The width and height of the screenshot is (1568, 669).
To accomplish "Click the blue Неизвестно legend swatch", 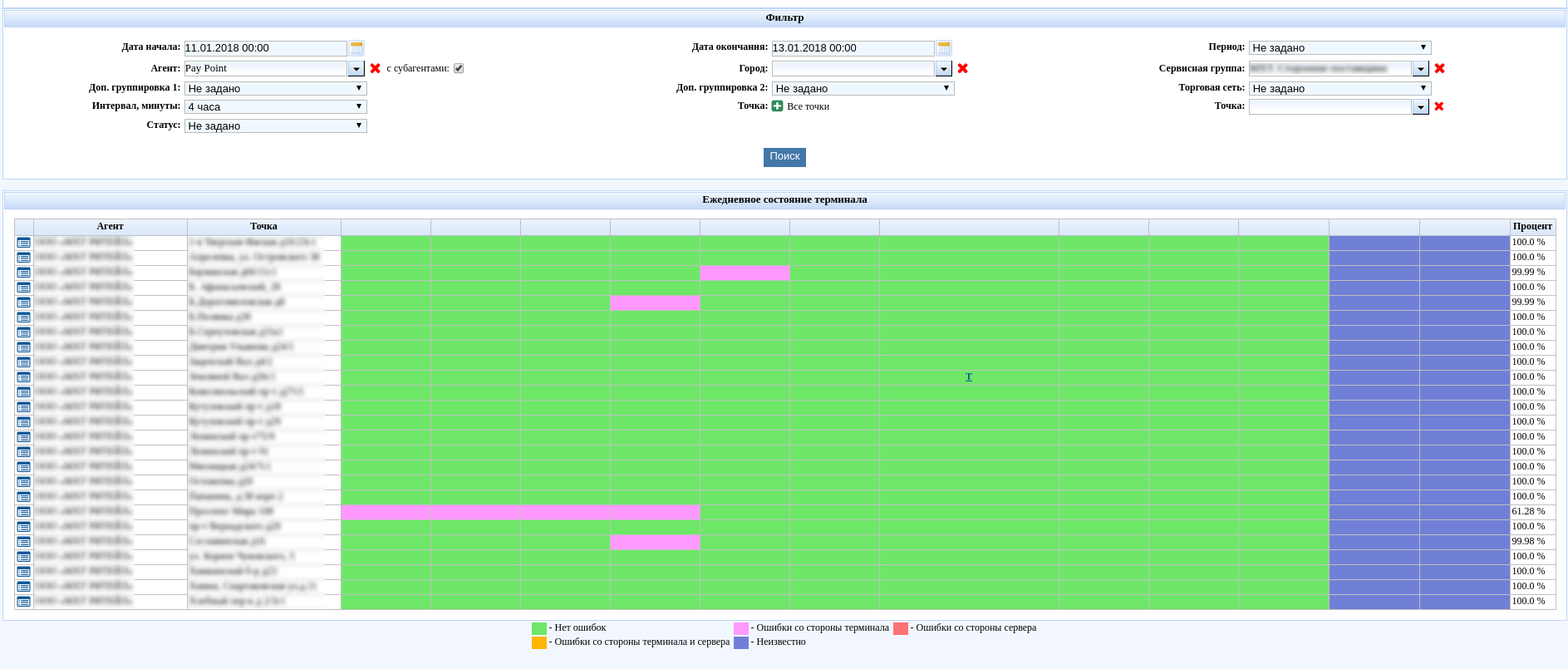I will [x=741, y=642].
